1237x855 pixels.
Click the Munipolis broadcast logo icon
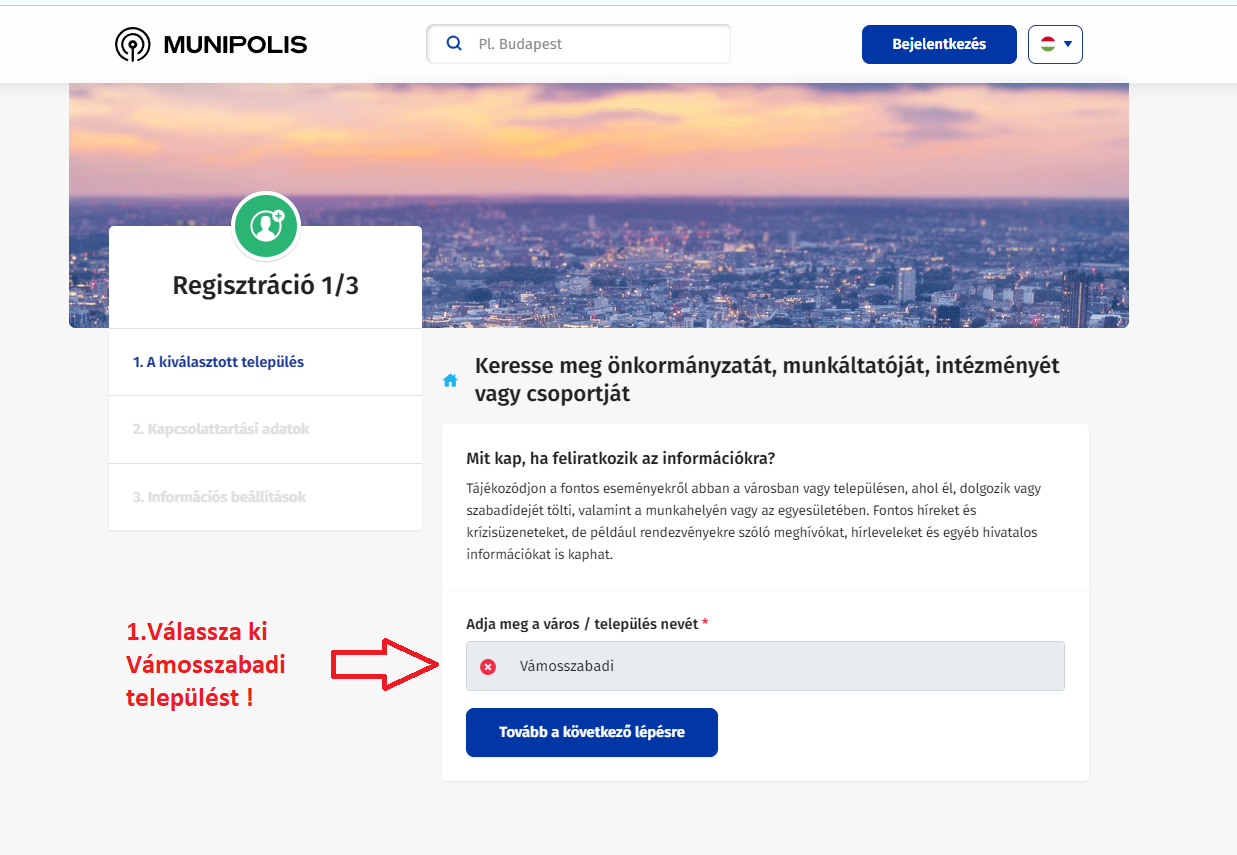tap(132, 45)
